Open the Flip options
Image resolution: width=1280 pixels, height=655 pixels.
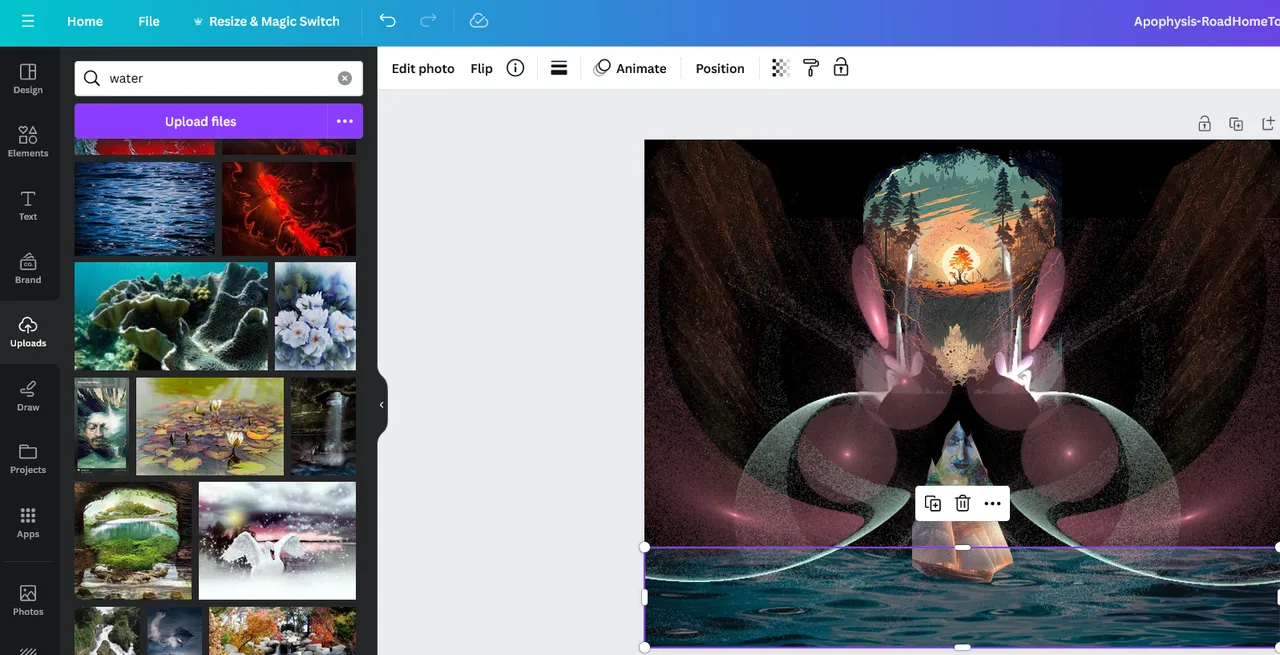click(x=482, y=68)
